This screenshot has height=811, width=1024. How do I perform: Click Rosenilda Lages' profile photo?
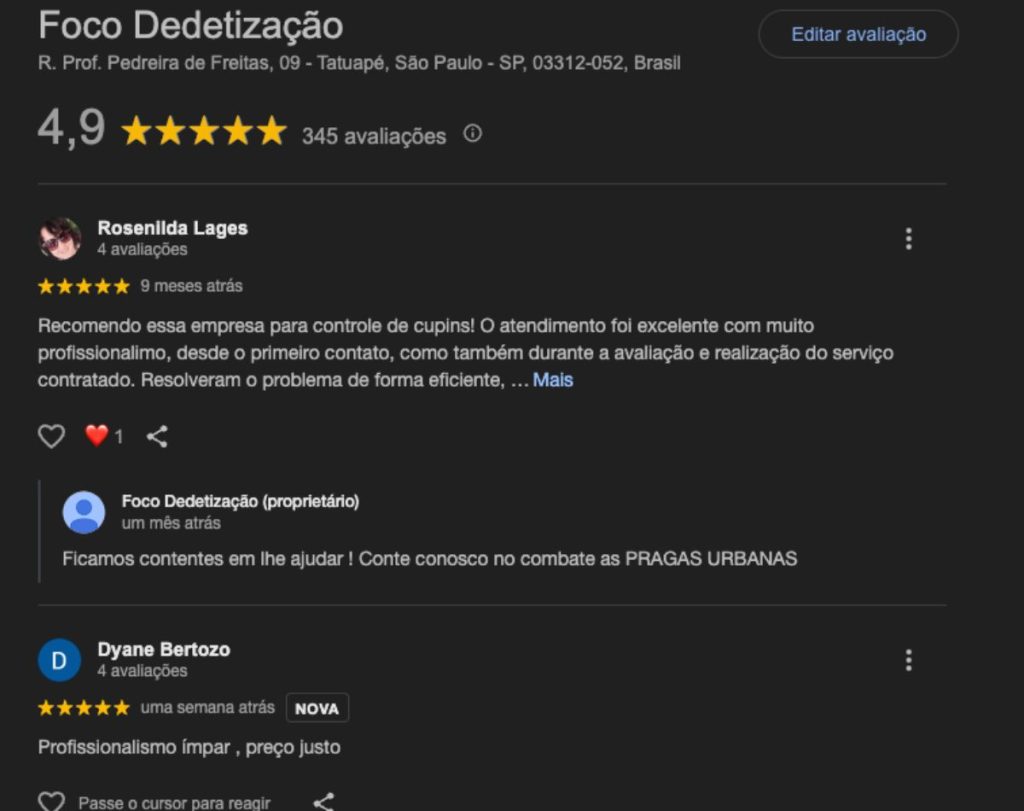click(x=60, y=239)
